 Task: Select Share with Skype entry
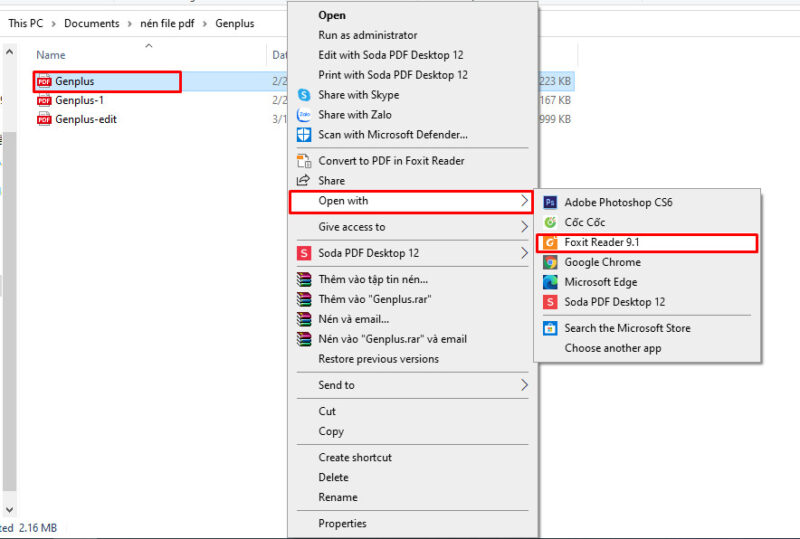point(359,95)
